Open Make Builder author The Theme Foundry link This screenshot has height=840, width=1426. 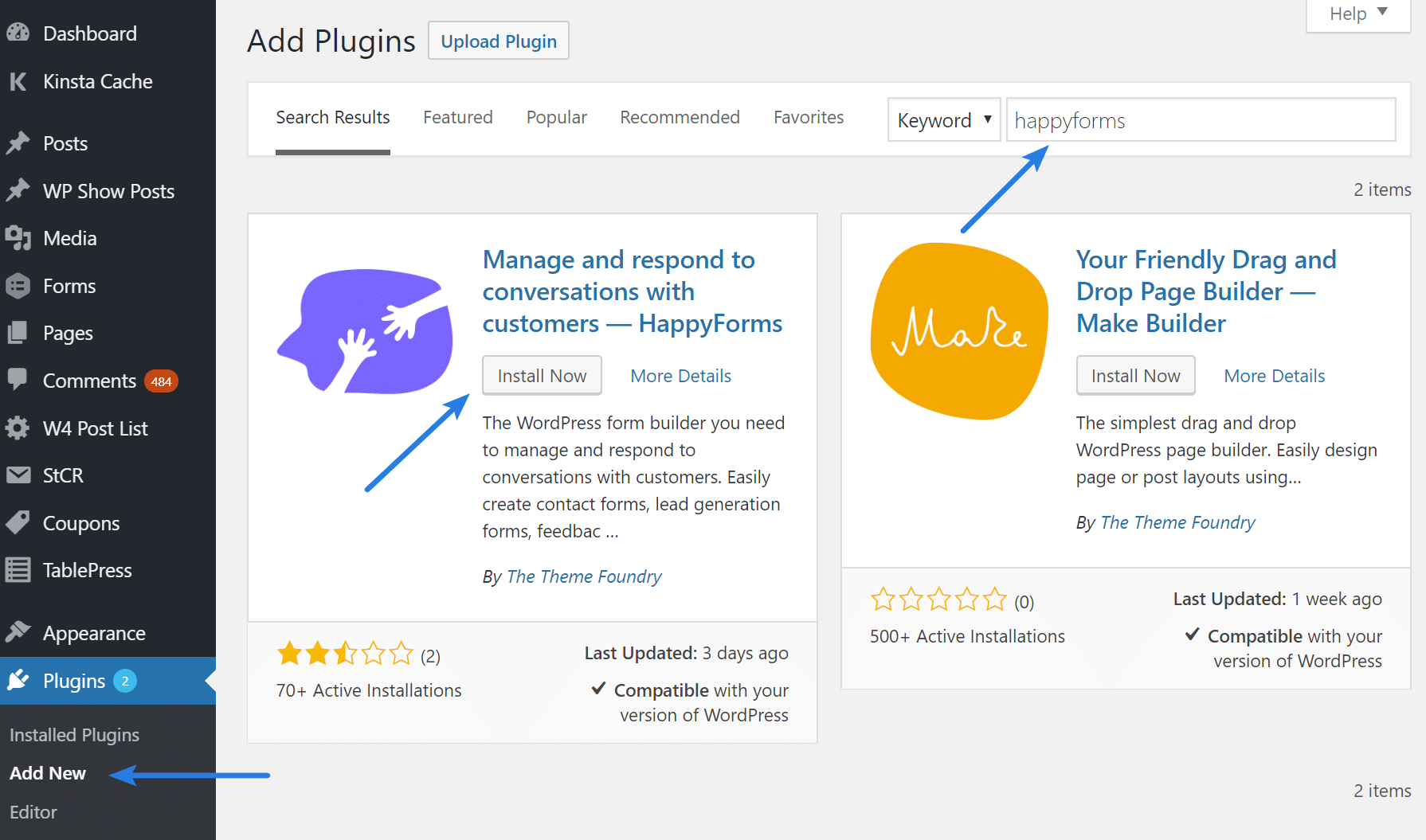(x=1177, y=522)
